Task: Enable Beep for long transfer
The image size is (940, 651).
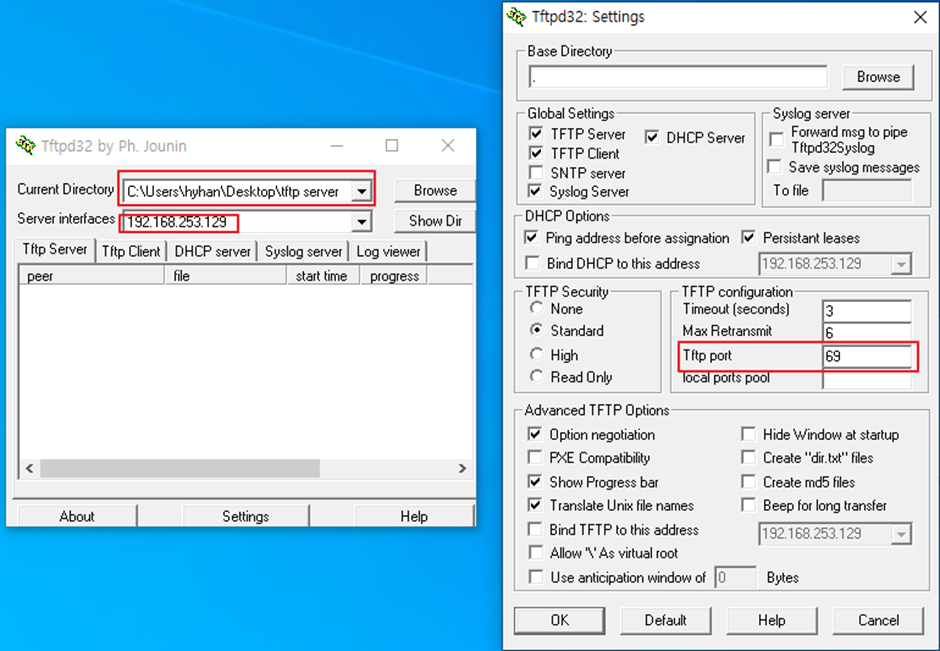Action: tap(748, 505)
